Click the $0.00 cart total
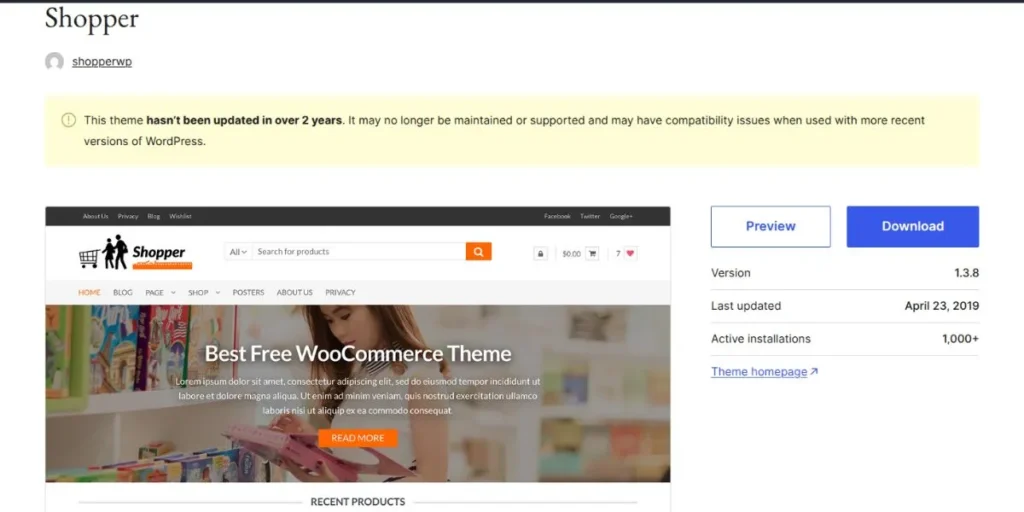 click(x=571, y=254)
